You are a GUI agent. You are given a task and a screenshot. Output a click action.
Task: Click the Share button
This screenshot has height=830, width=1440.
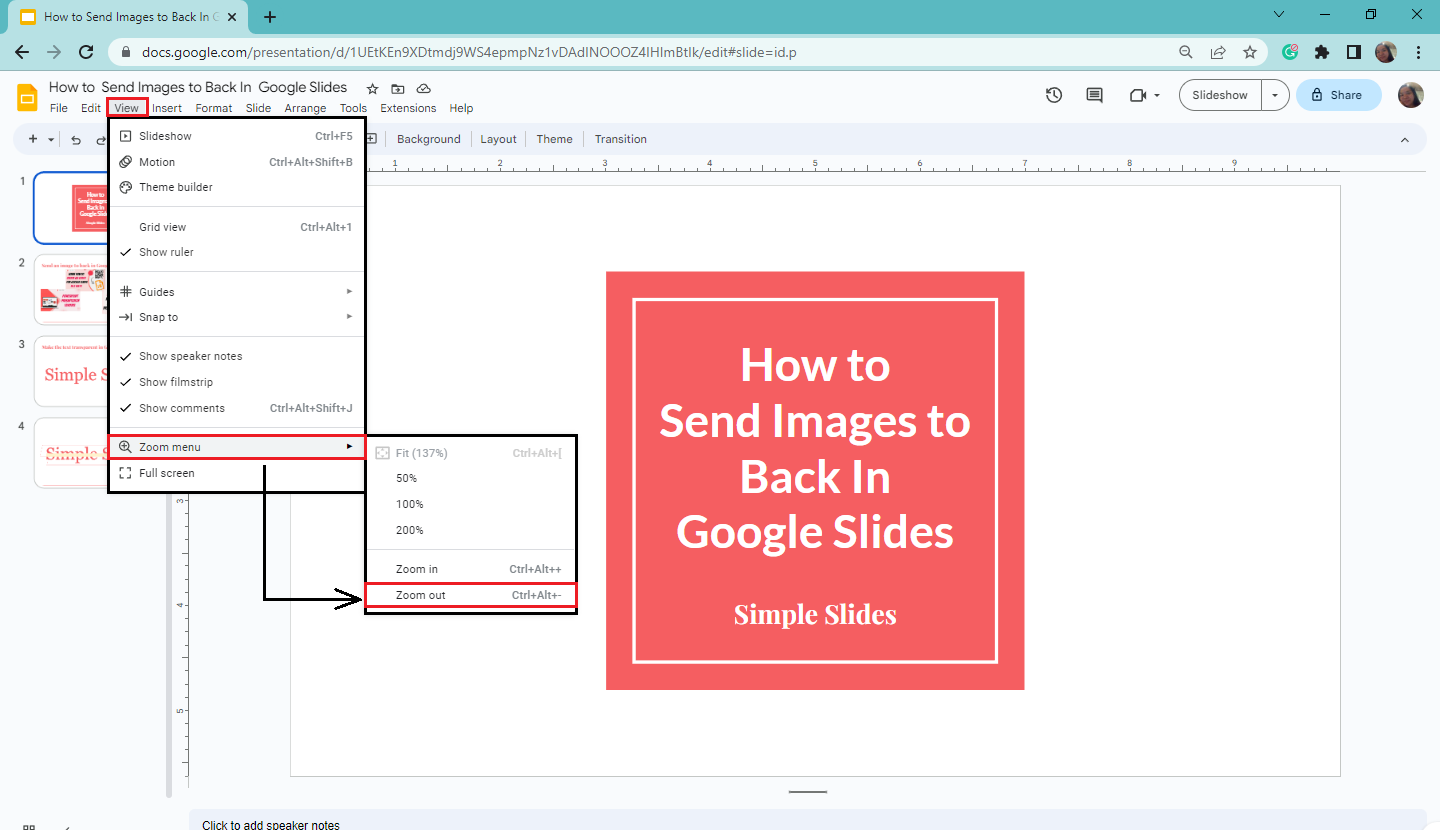point(1339,95)
